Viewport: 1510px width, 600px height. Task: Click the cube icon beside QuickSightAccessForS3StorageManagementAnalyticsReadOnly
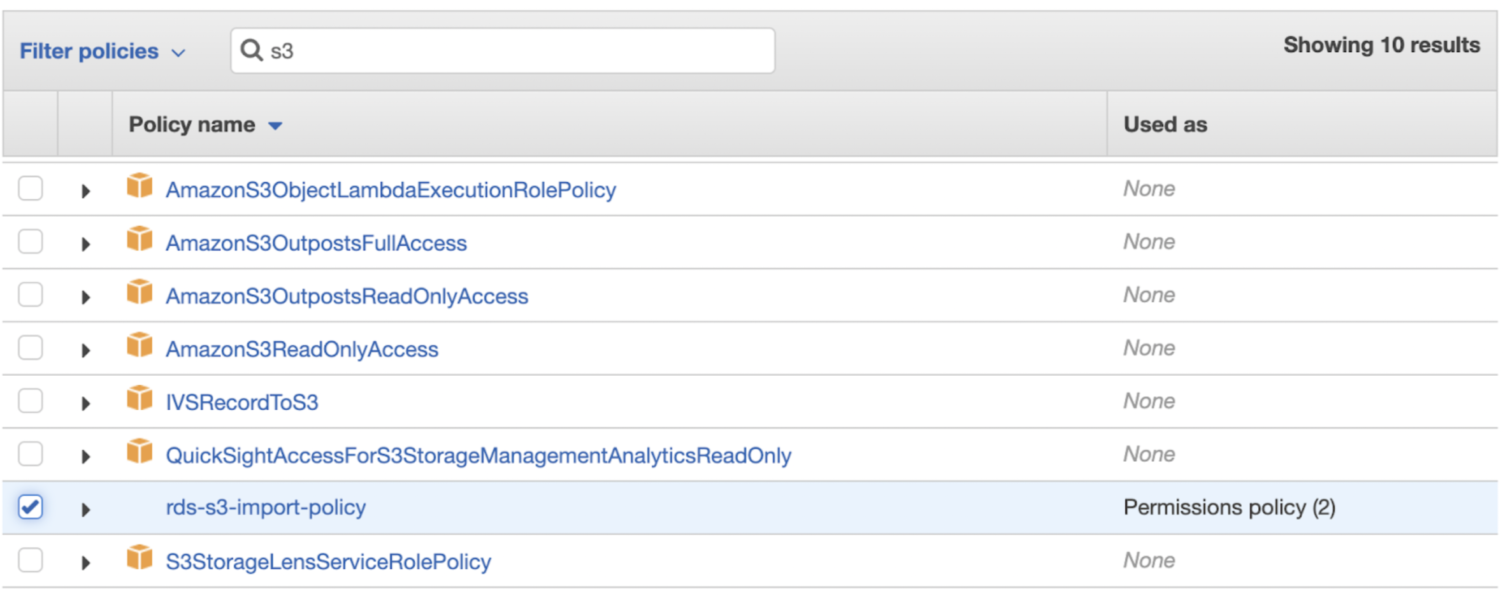140,454
